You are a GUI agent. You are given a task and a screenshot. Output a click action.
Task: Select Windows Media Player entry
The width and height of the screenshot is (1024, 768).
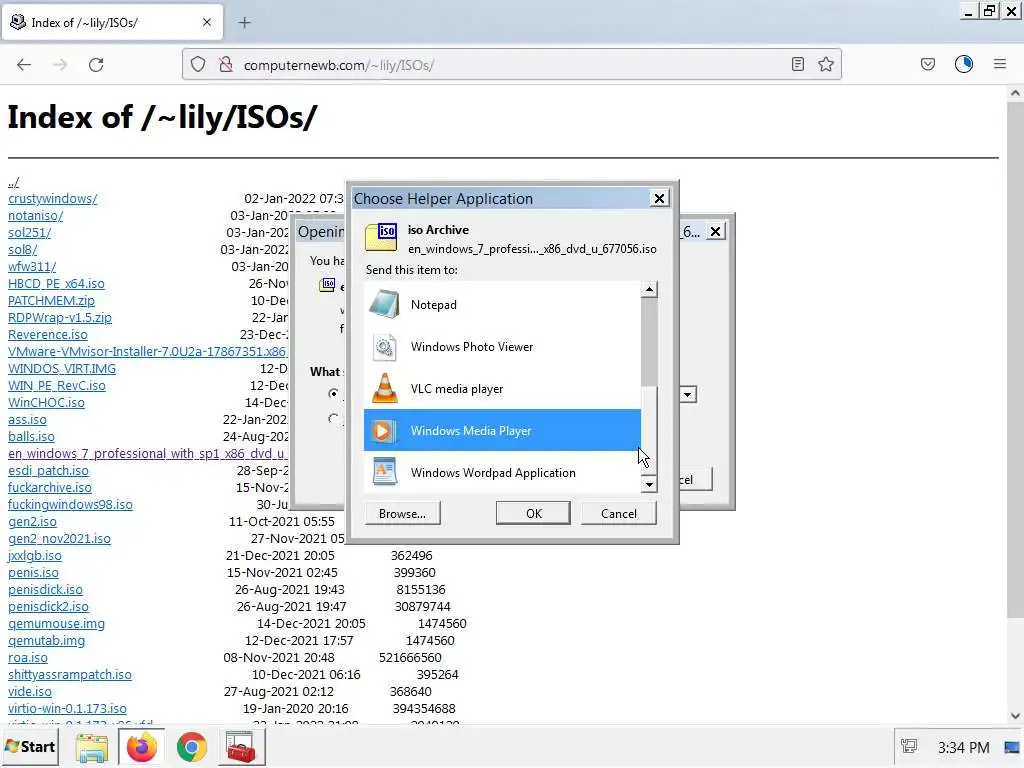coord(502,430)
